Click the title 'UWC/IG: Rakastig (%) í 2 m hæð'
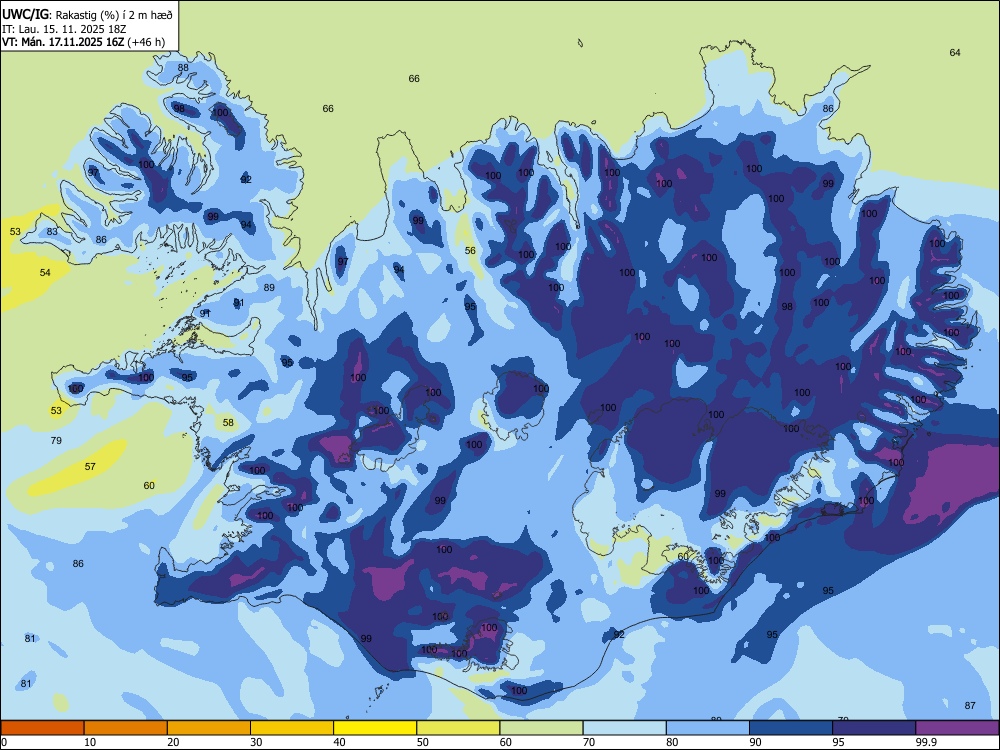Screen dimensions: 1000x750 (x=87, y=14)
